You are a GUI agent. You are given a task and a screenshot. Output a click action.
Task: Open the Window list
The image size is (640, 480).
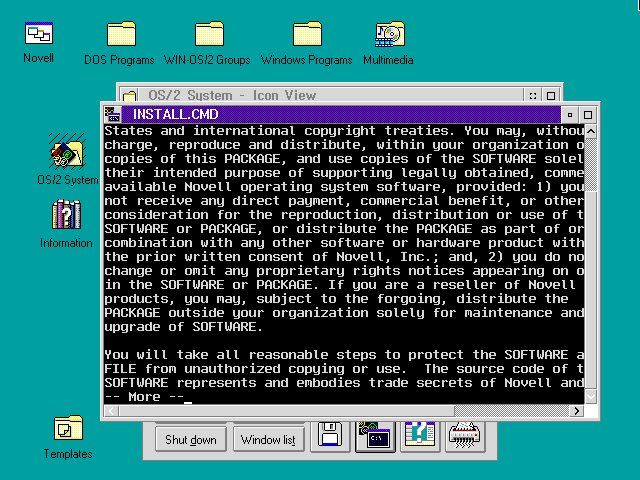point(268,440)
